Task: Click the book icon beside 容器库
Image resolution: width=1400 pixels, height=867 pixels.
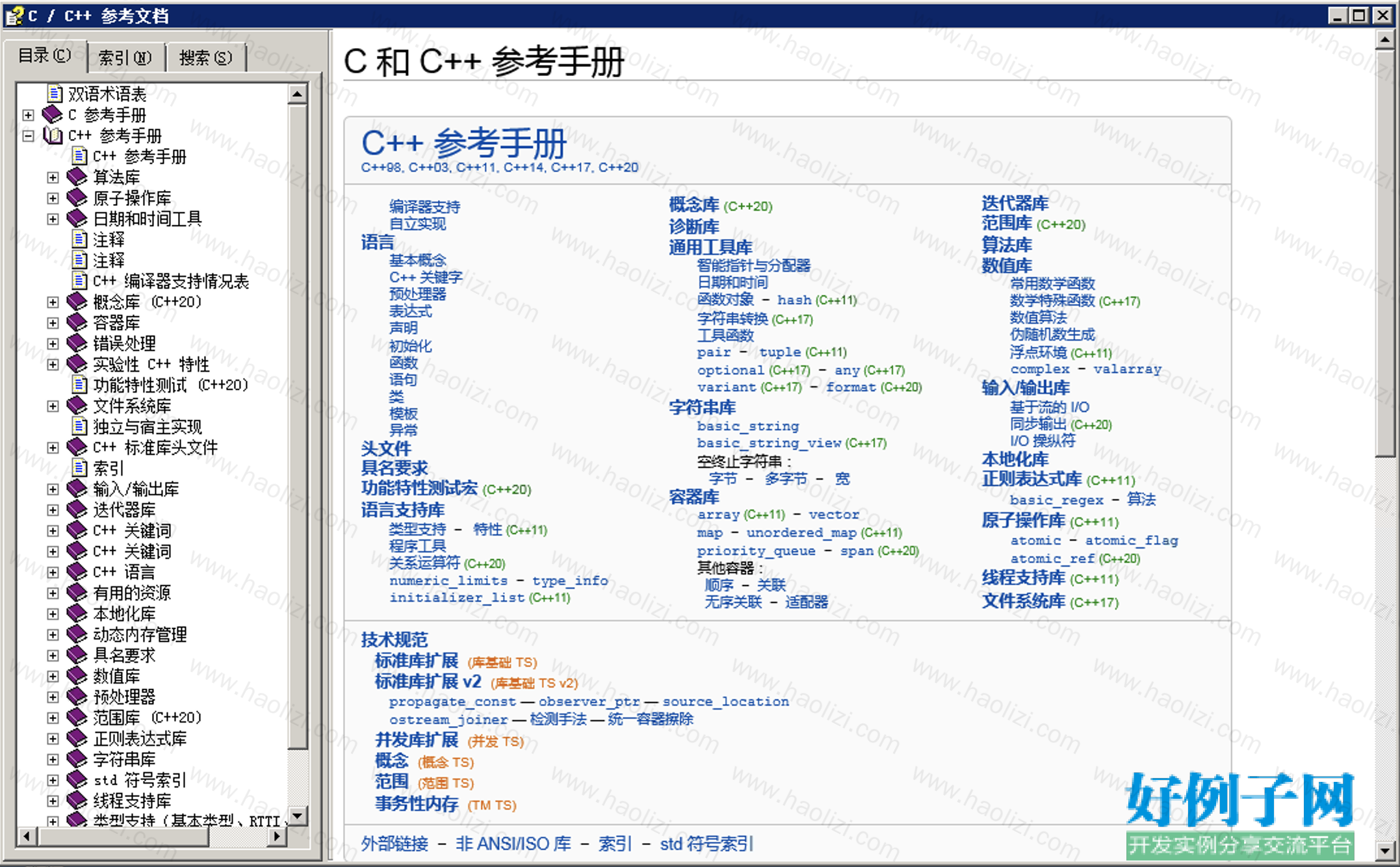Action: point(77,323)
